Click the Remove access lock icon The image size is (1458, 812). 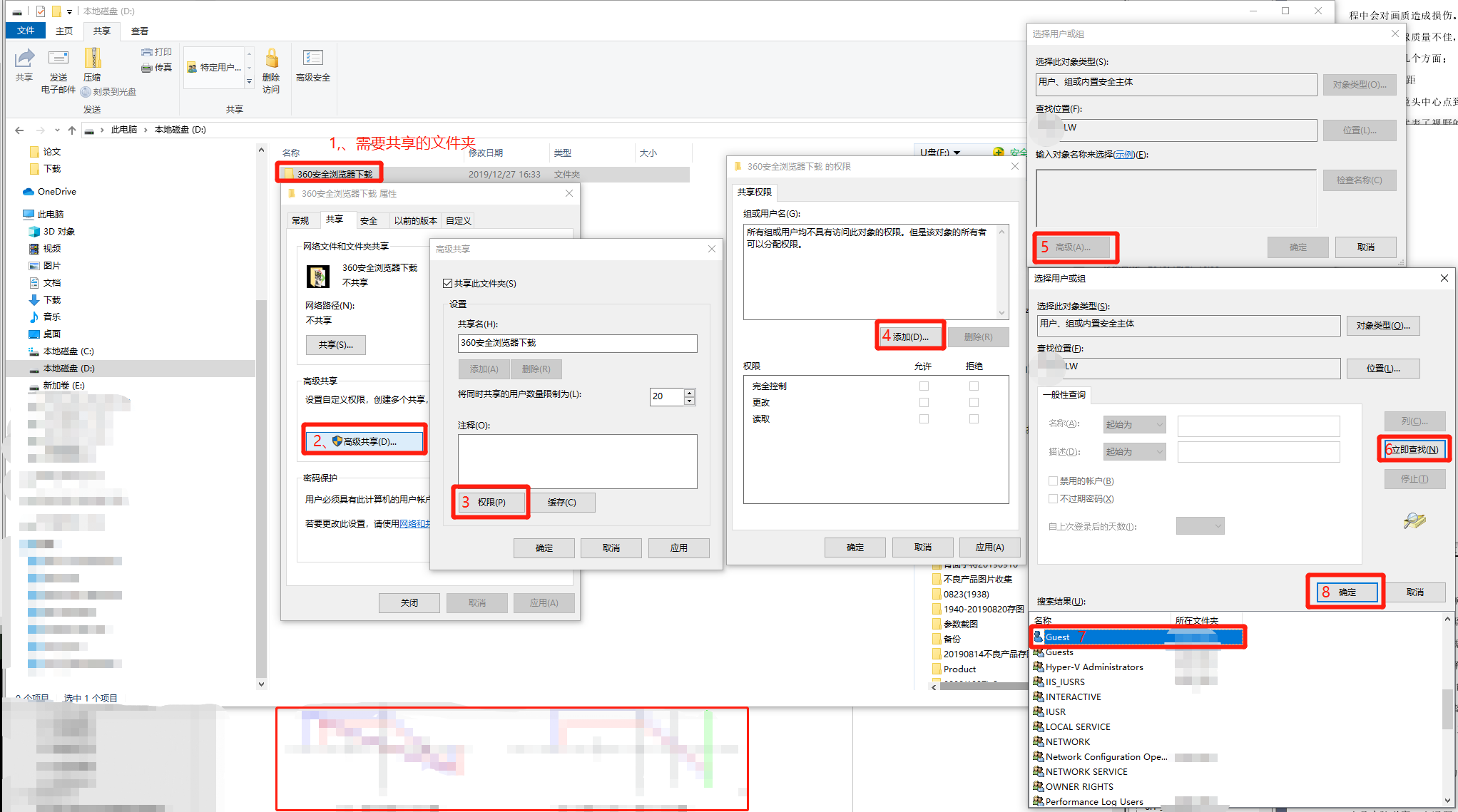271,58
